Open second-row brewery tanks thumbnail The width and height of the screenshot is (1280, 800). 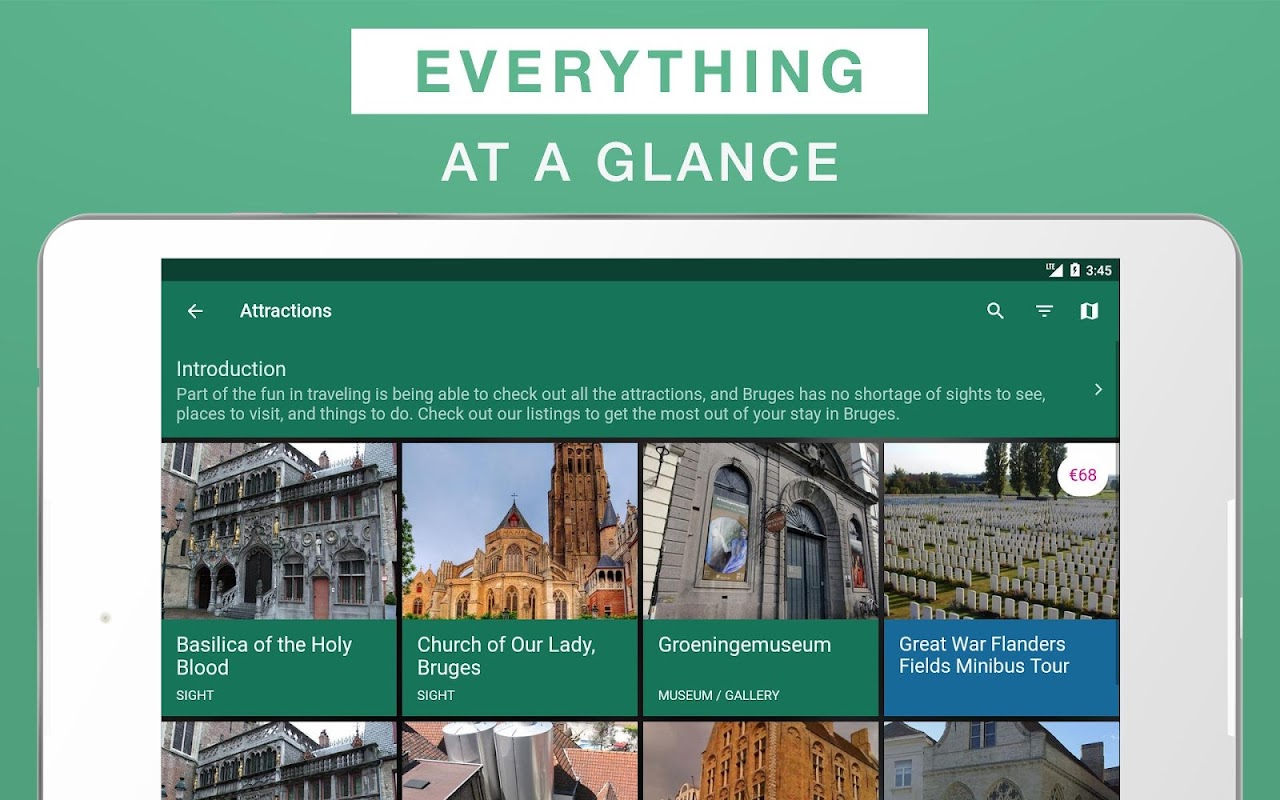click(520, 760)
